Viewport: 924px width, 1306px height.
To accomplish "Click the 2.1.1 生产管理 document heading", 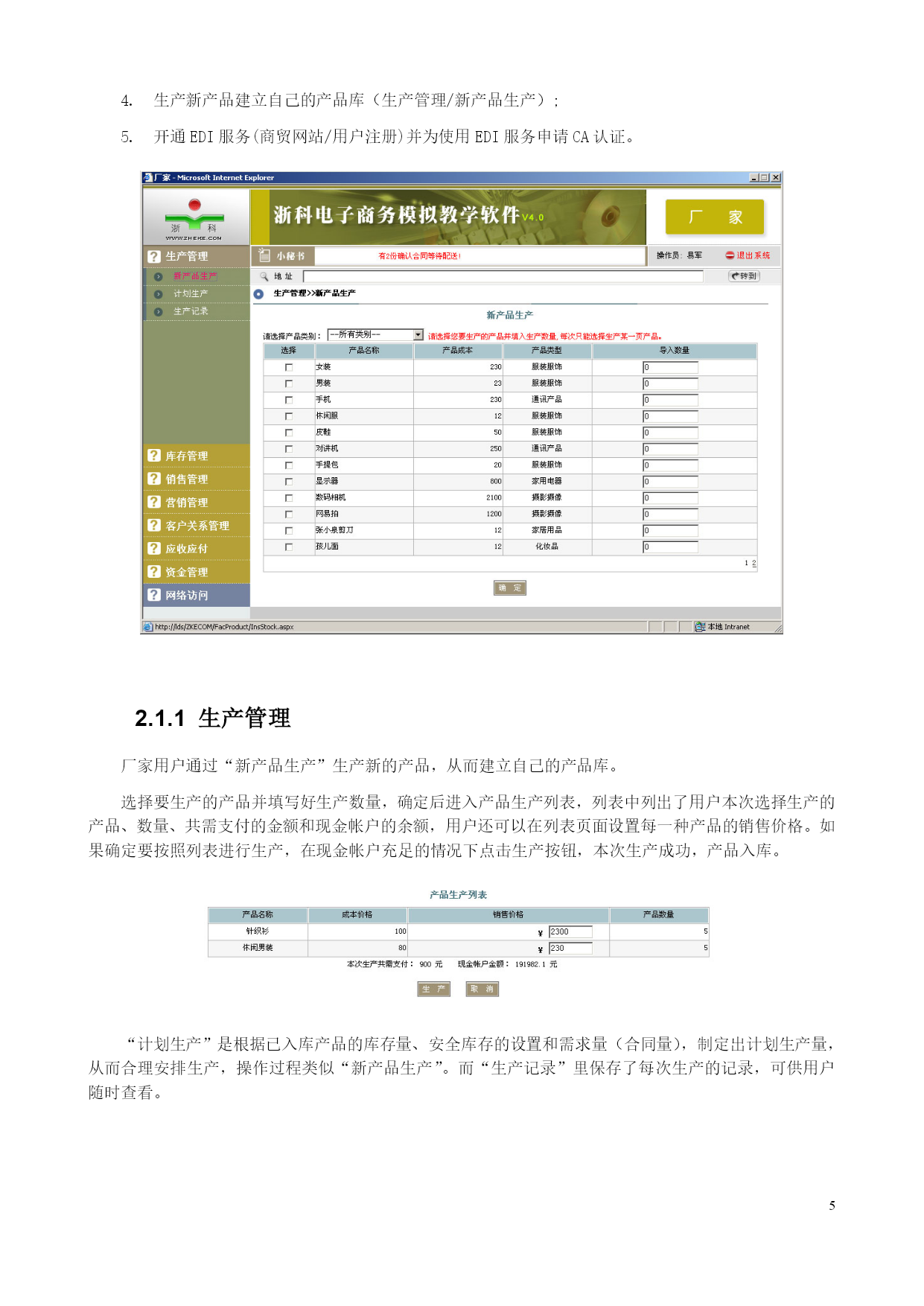I will 213,719.
